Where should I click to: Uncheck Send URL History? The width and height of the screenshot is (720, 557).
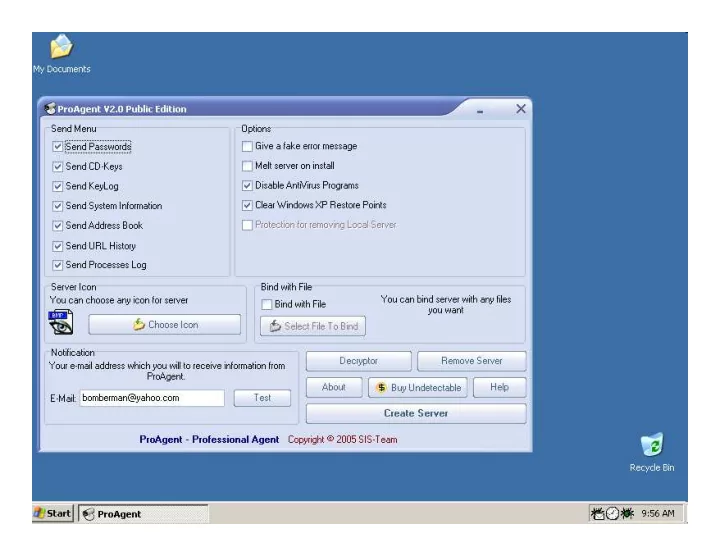click(x=57, y=246)
